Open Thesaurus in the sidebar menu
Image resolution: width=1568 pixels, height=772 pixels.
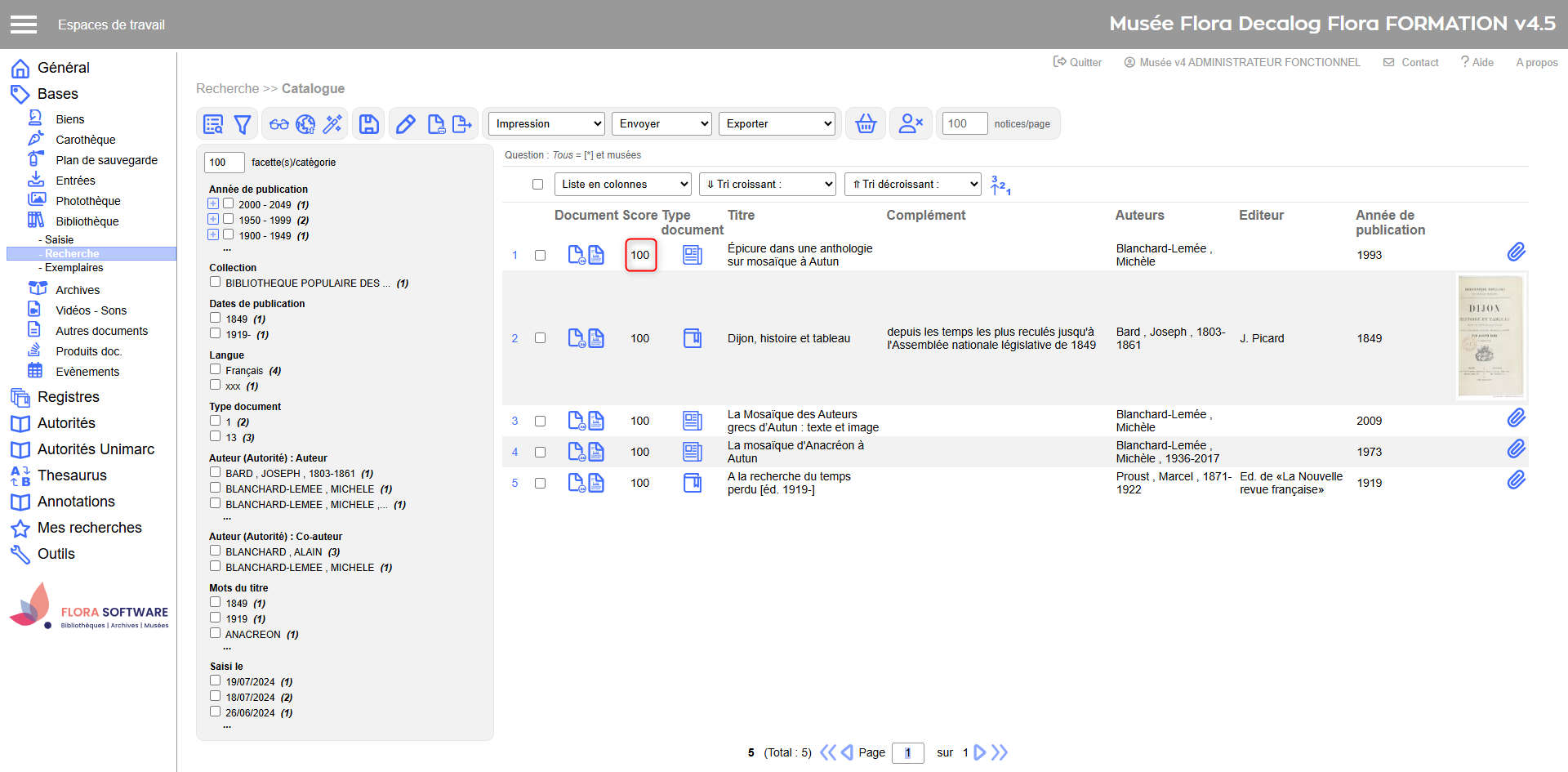[72, 475]
